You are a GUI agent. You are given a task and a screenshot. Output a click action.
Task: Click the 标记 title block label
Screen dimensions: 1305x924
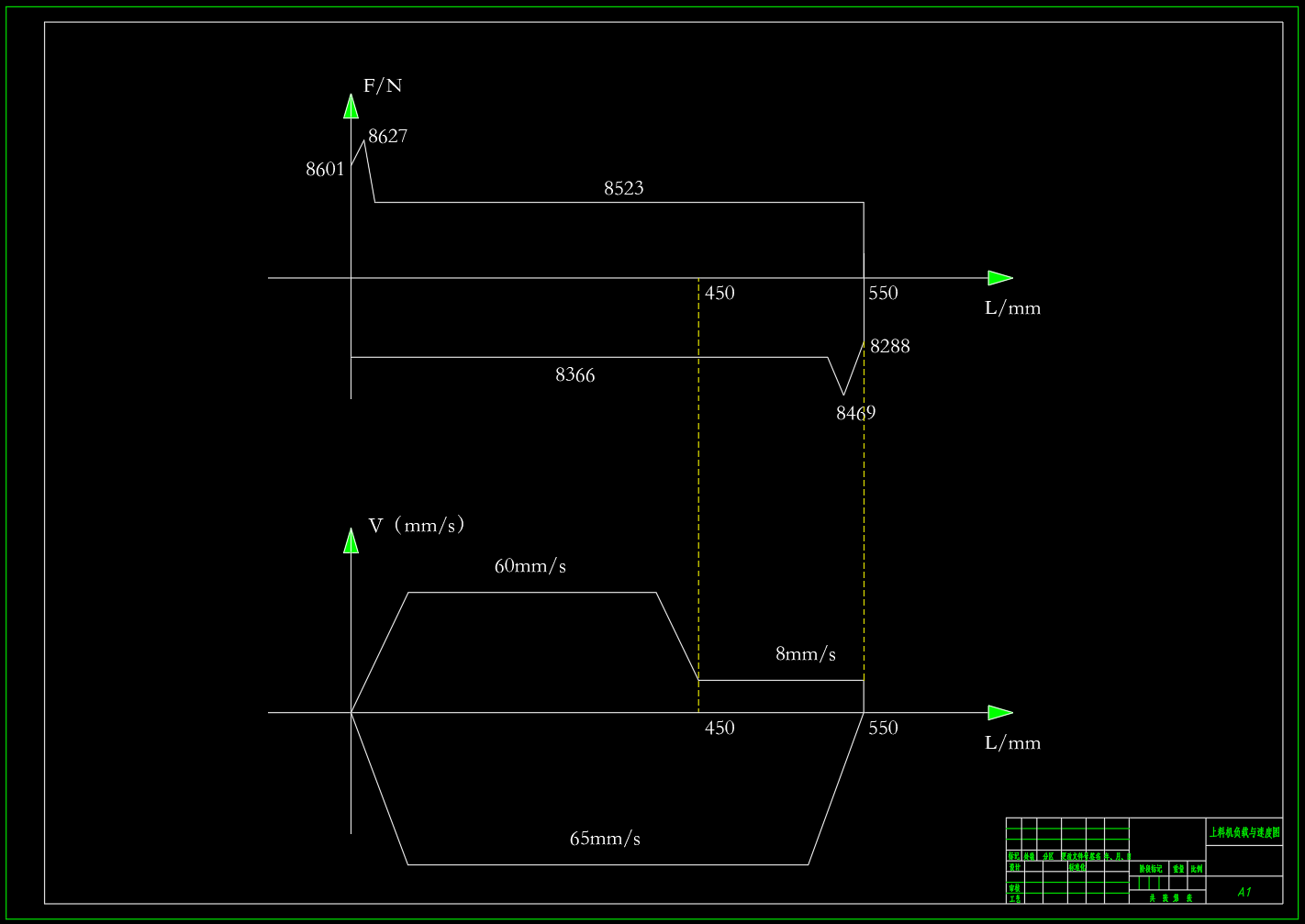[x=1014, y=857]
